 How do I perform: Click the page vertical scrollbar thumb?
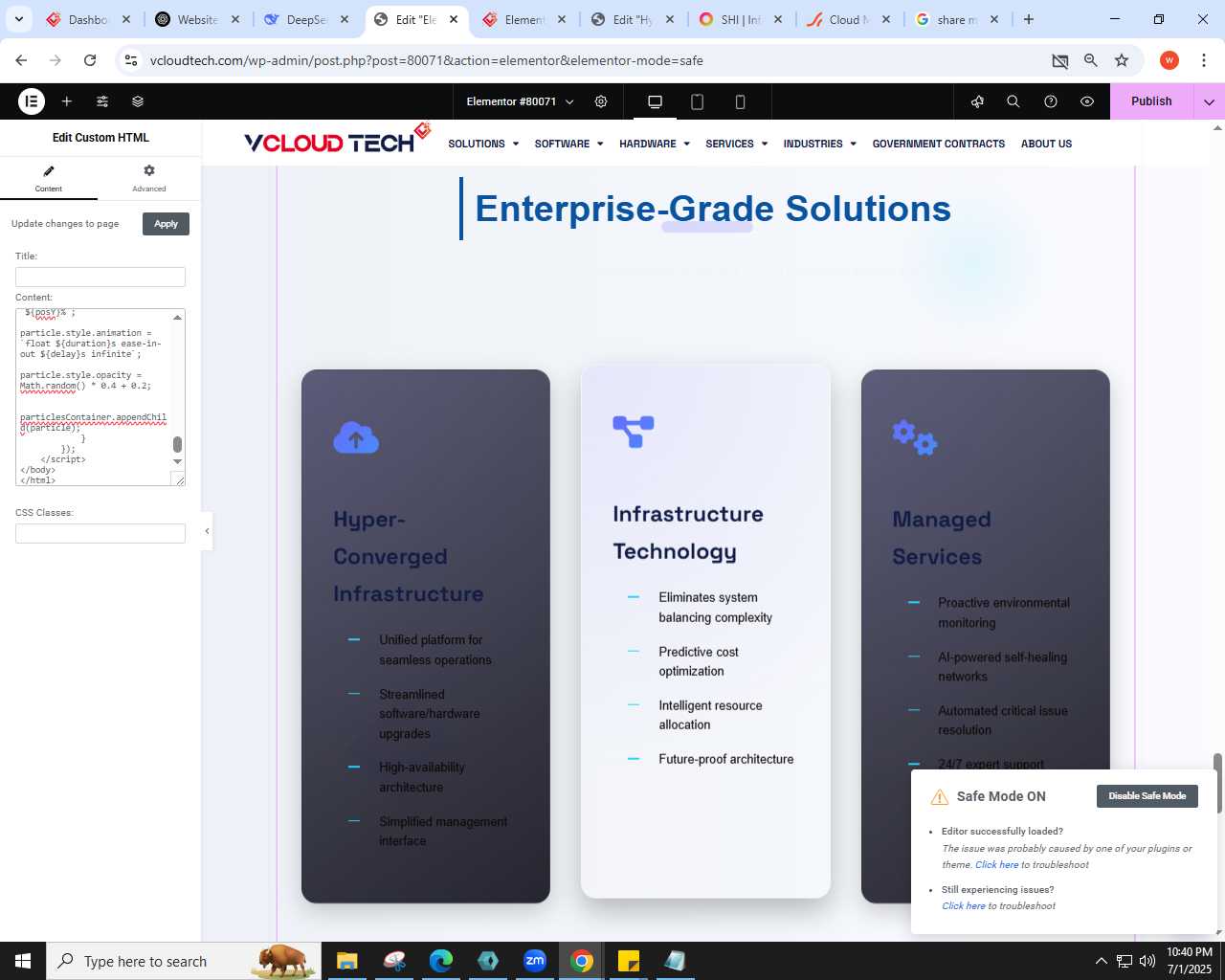[x=1217, y=783]
